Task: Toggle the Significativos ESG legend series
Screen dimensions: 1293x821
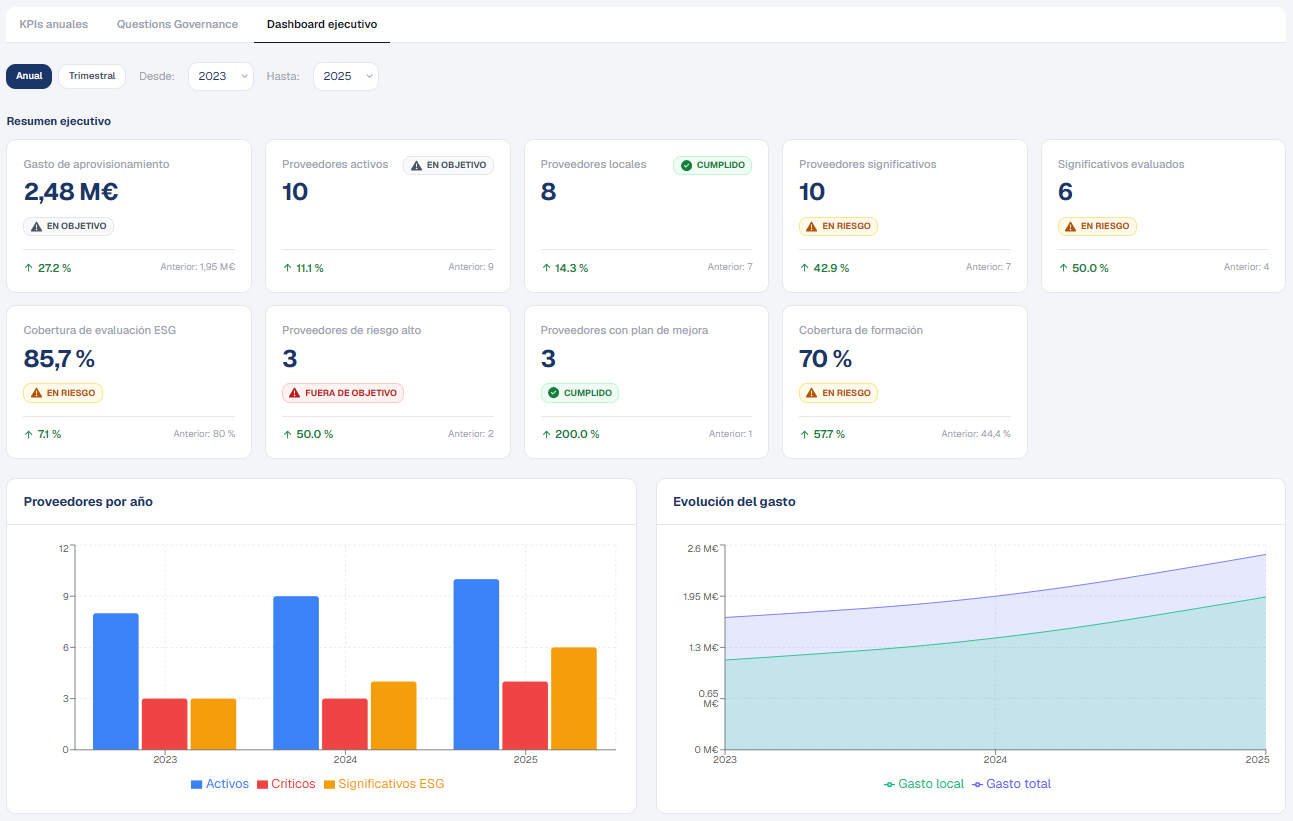Action: (x=384, y=784)
